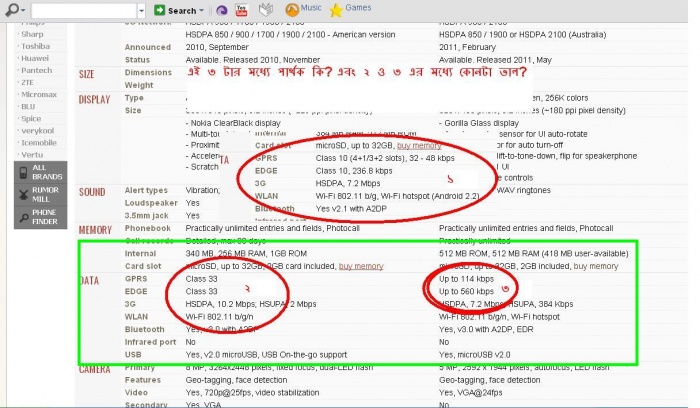Image resolution: width=700 pixels, height=408 pixels.
Task: Click the Bluetooth row label in DATA
Action: pyautogui.click(x=144, y=329)
